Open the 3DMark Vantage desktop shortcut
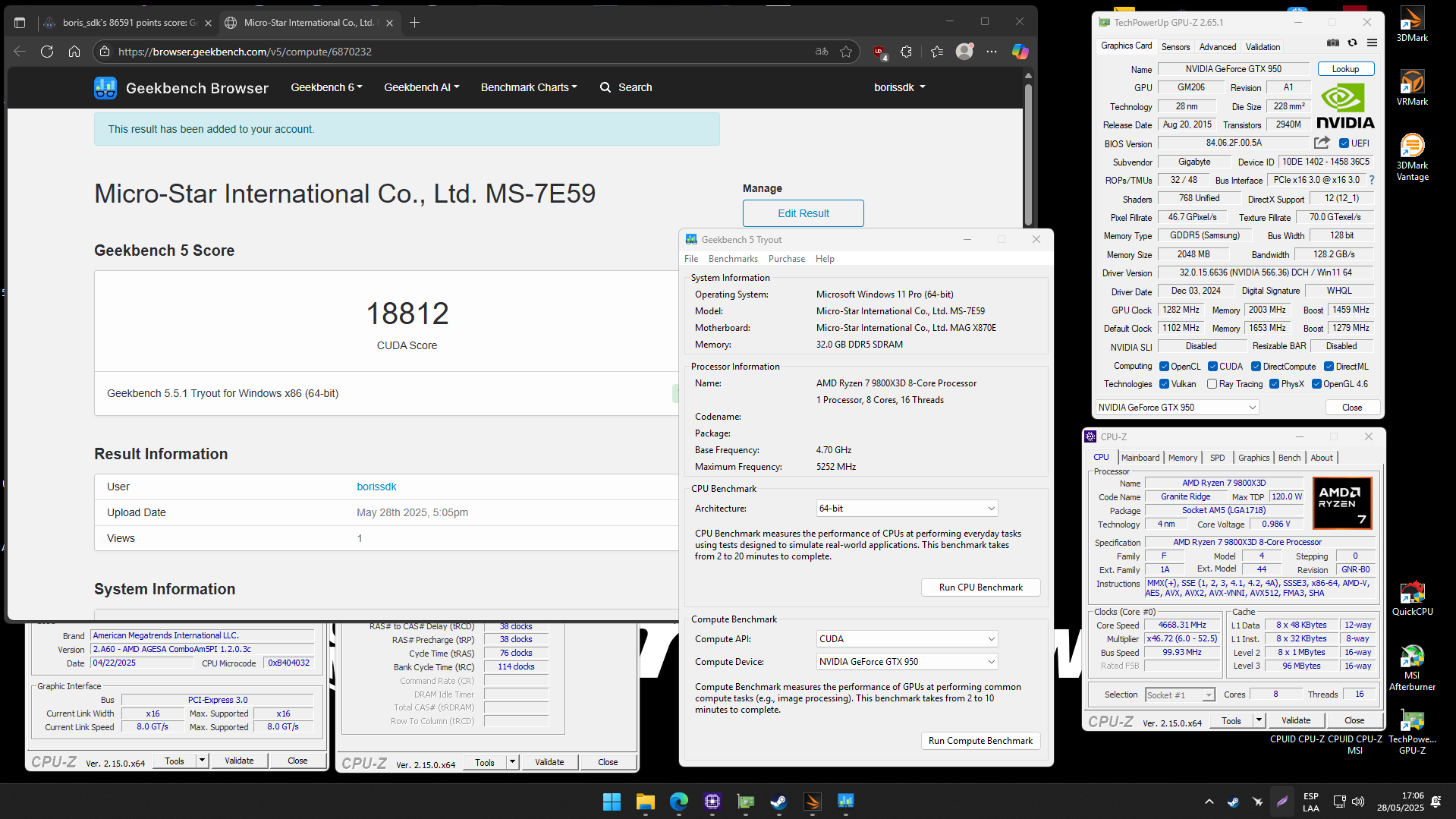This screenshot has width=1456, height=819. click(x=1412, y=158)
